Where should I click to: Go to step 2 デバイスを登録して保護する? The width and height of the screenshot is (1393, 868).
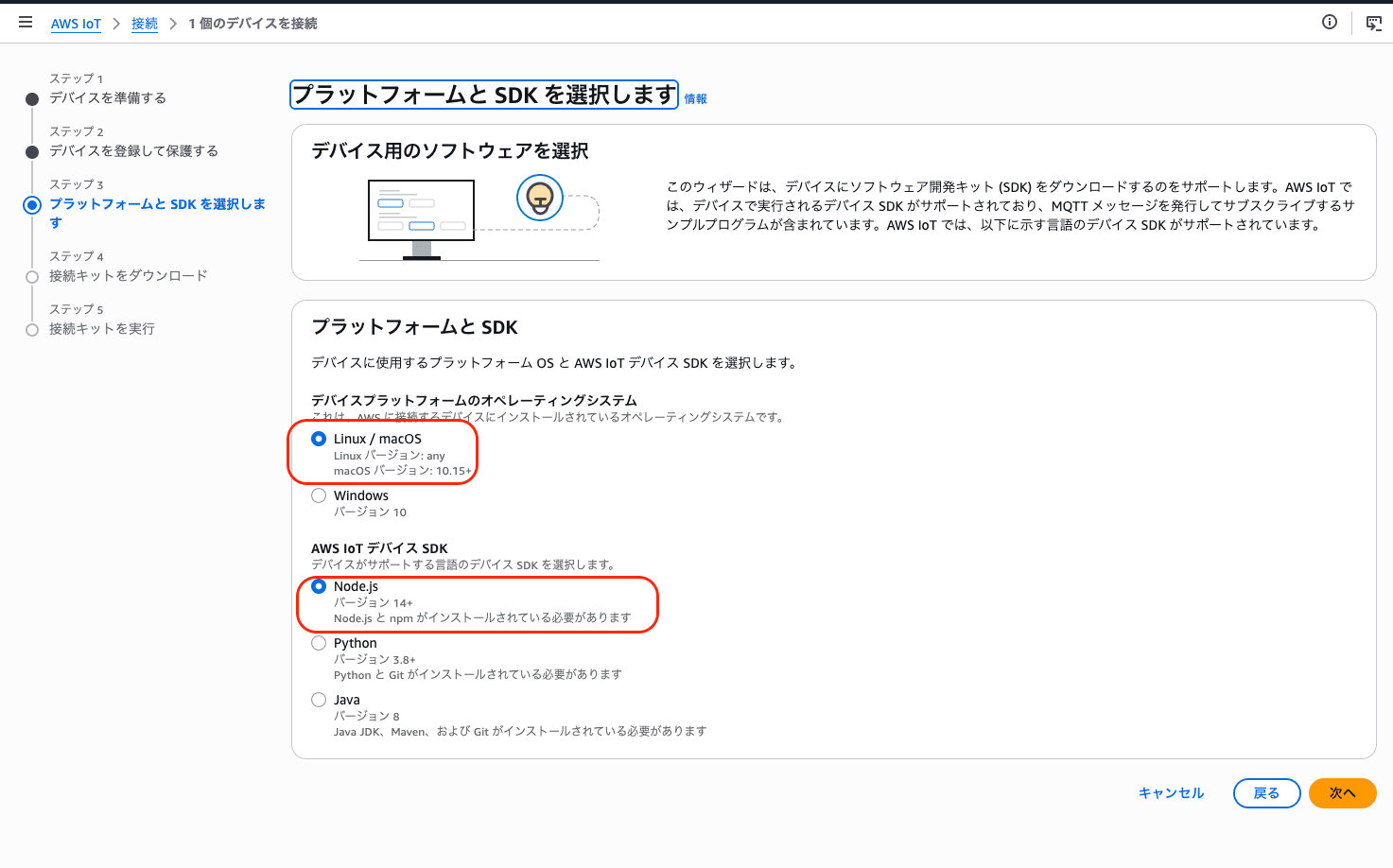pyautogui.click(x=133, y=151)
